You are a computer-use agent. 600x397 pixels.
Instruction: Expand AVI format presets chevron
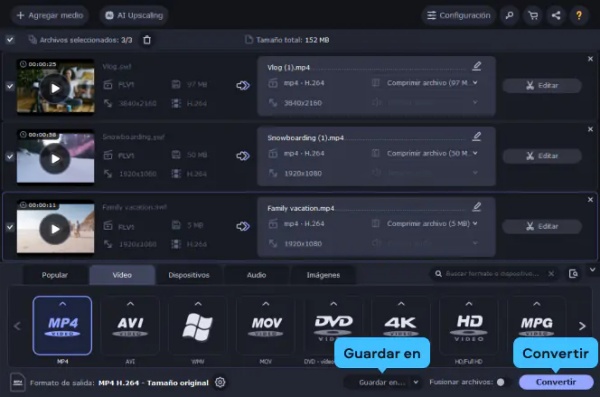click(x=130, y=304)
